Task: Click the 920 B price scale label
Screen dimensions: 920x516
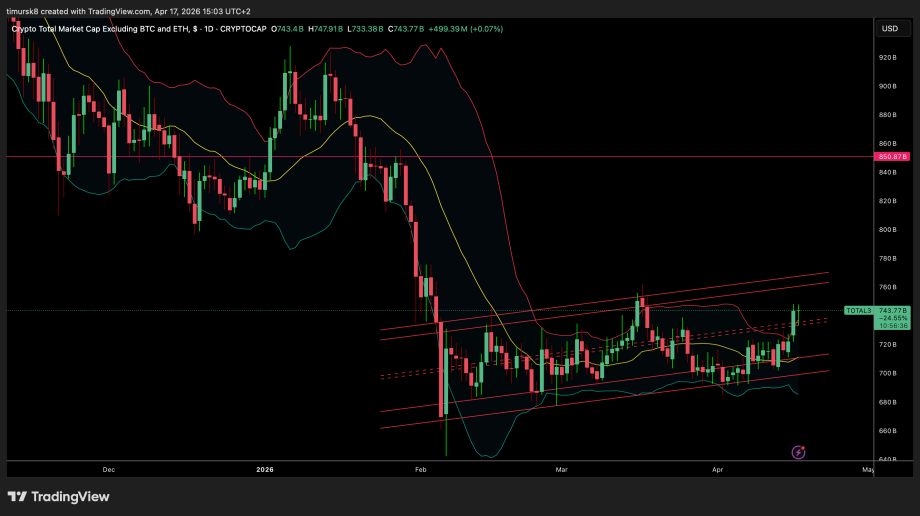Action: (888, 58)
